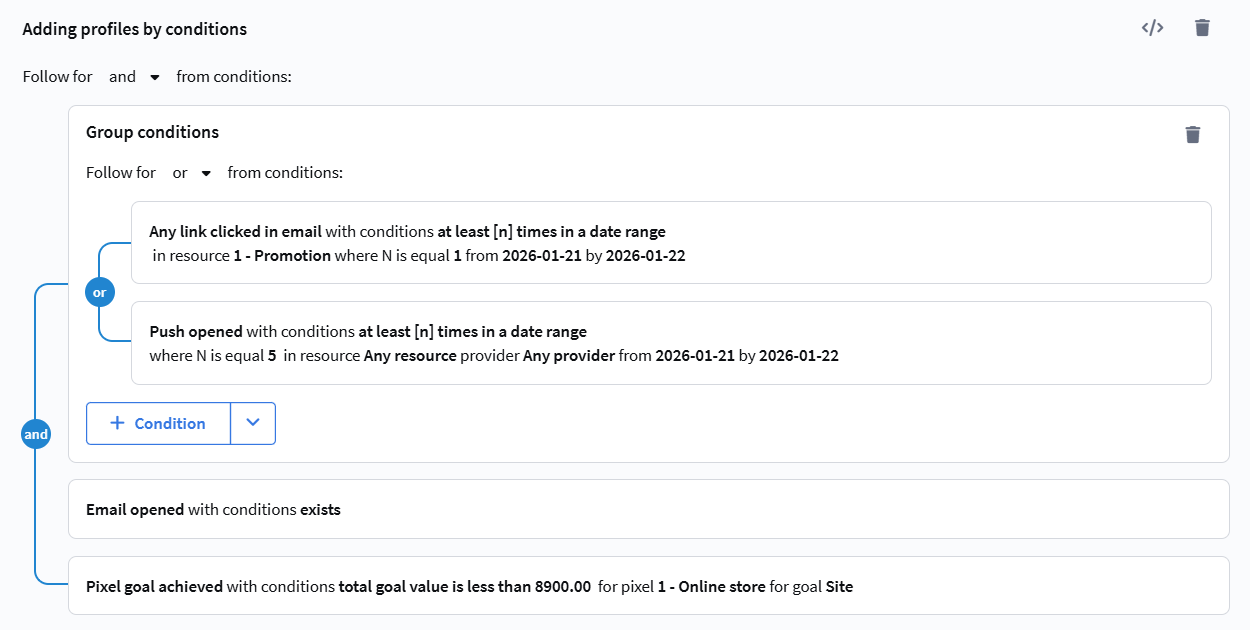Delete the Group conditions block

(1192, 134)
